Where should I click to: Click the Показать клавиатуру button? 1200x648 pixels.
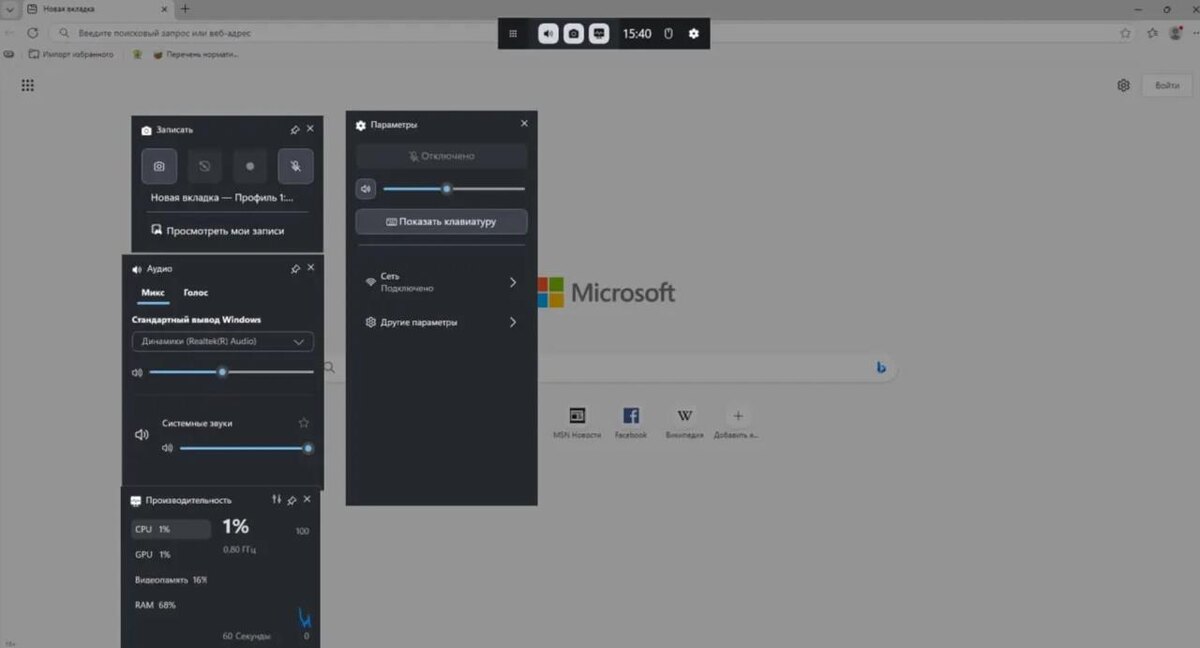(x=441, y=222)
